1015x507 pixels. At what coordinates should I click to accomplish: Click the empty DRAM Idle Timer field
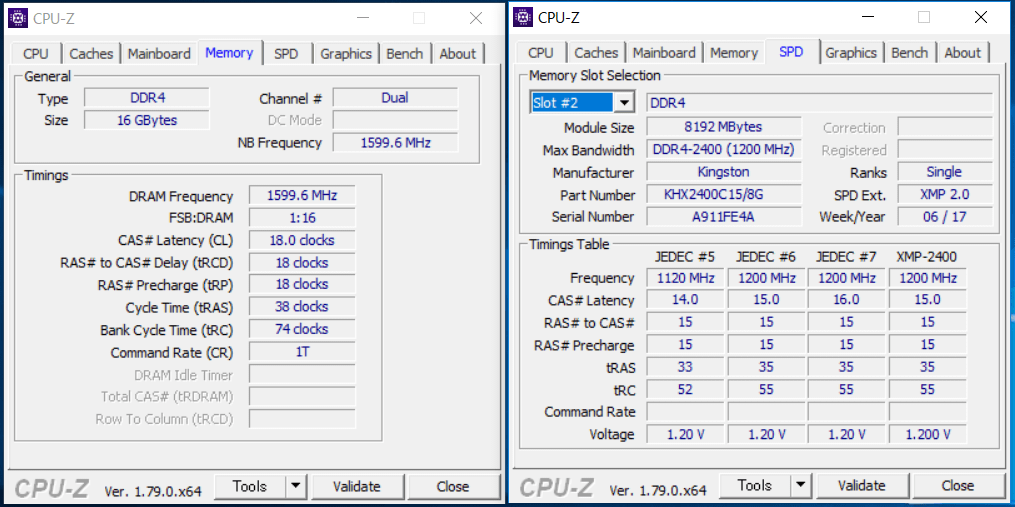coord(302,374)
